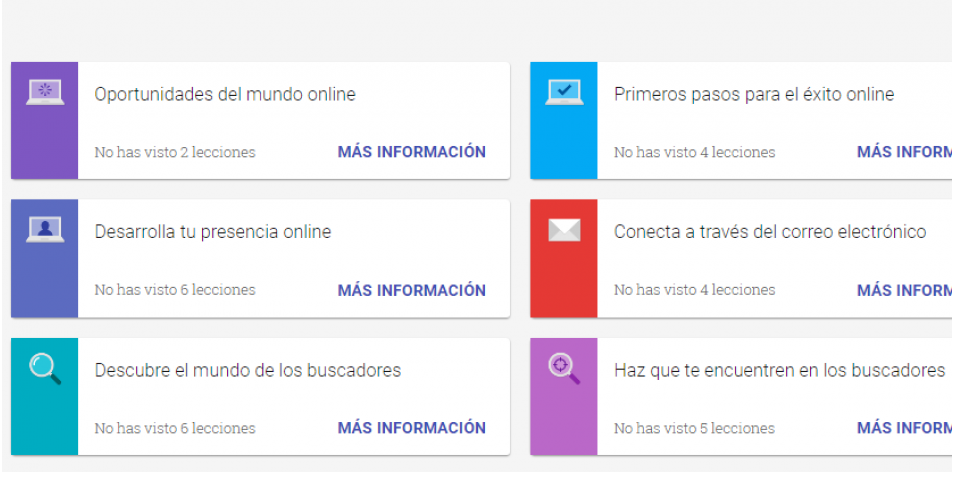Select the "Primeros pasos para el éxito online" title

pos(754,95)
